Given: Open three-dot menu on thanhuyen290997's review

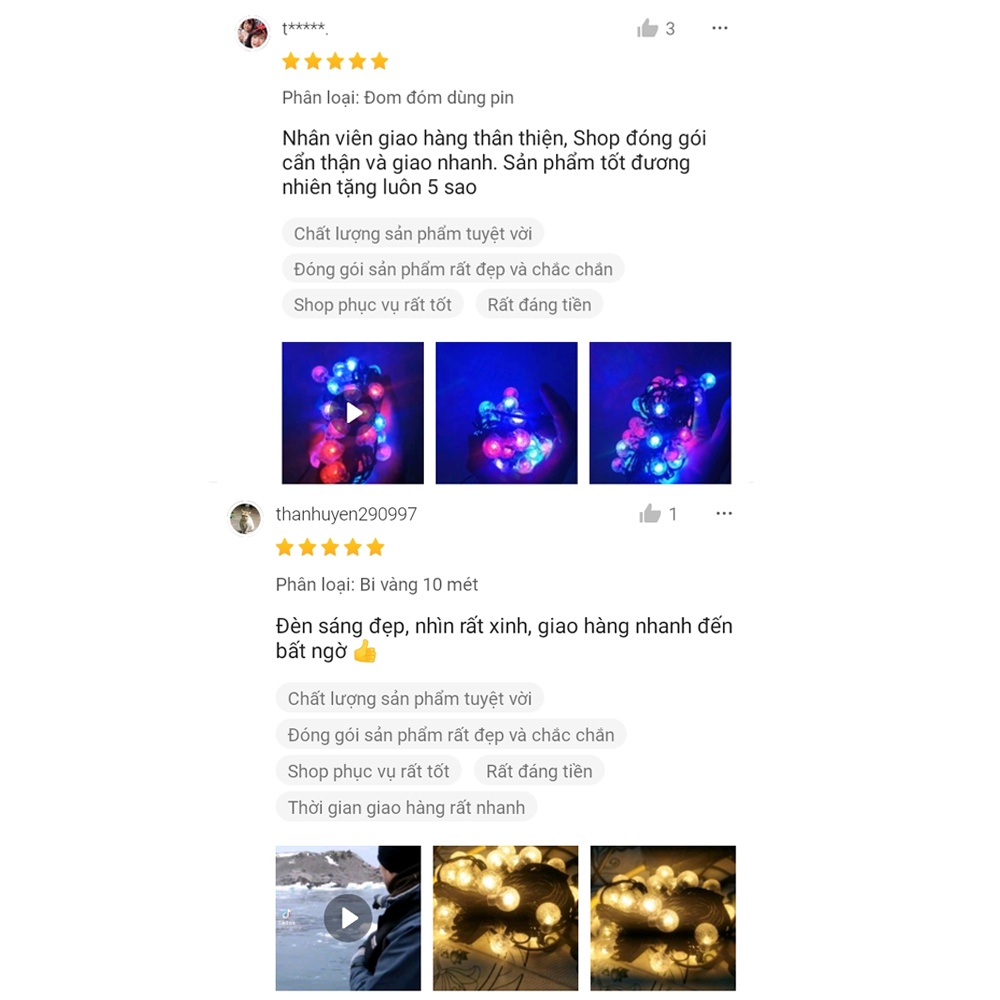Looking at the screenshot, I should (723, 513).
